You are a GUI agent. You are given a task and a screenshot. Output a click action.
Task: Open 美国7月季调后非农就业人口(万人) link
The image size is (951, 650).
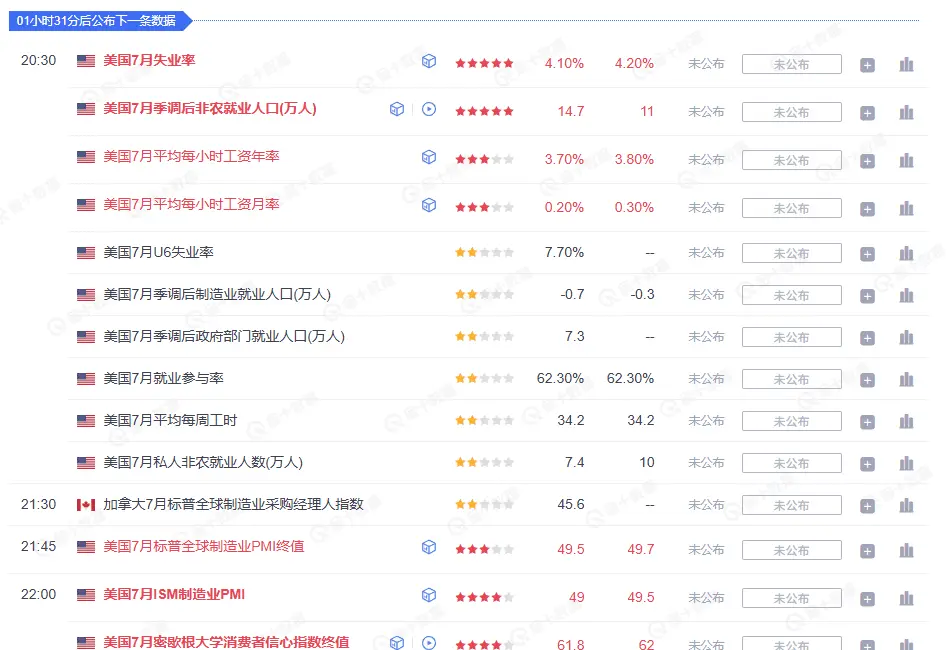210,109
